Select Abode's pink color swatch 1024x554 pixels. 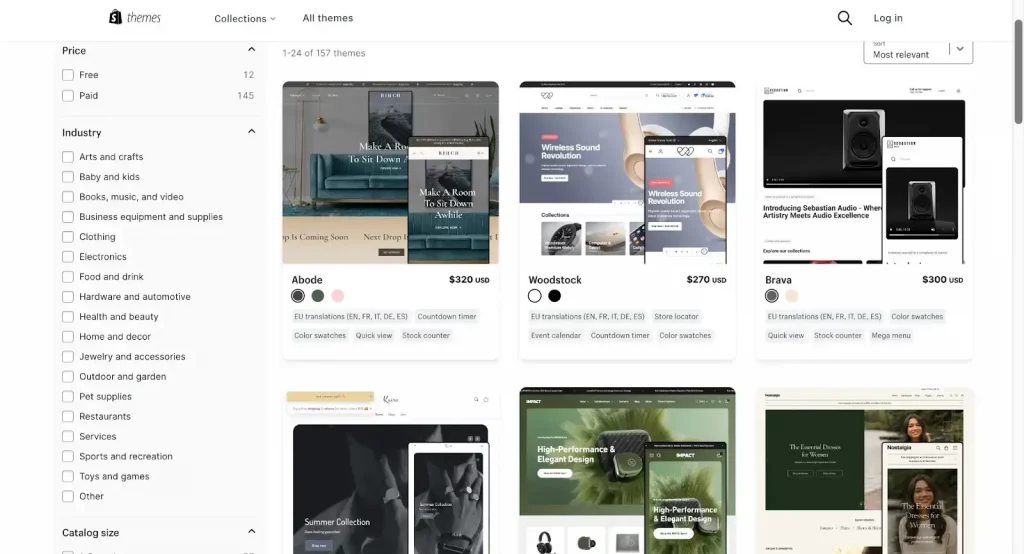tap(338, 296)
